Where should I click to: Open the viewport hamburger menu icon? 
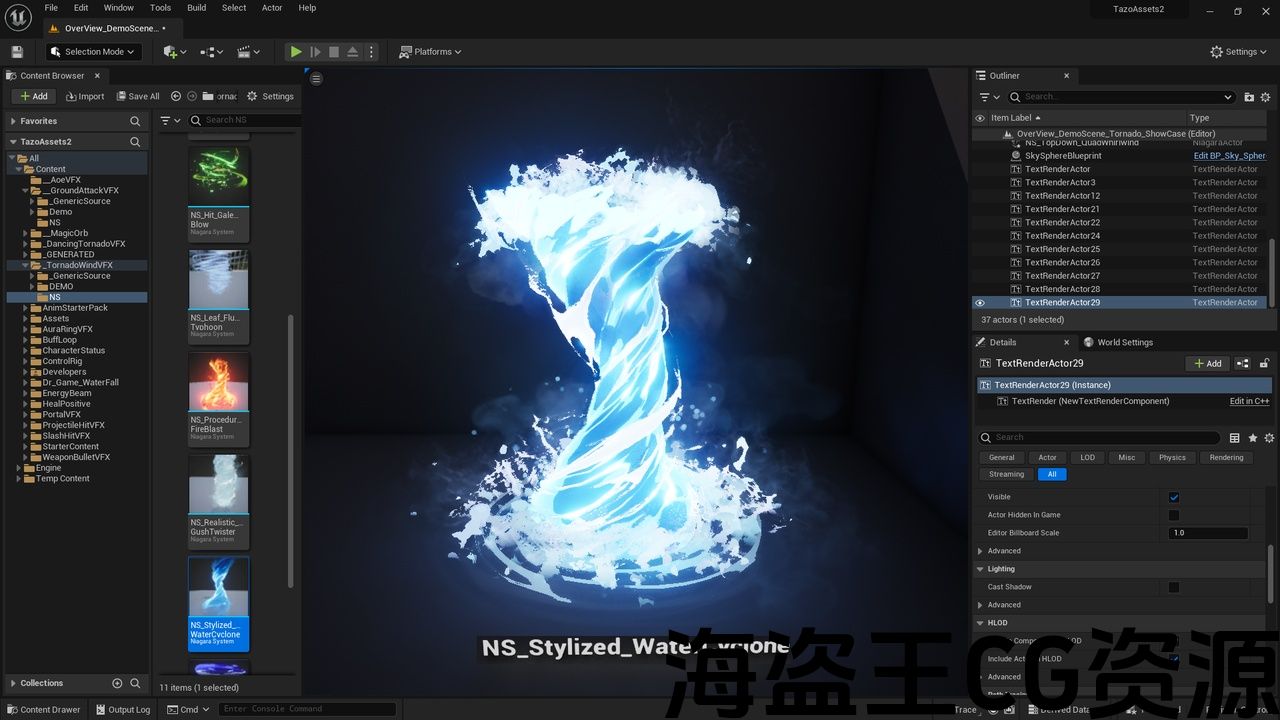(x=316, y=79)
